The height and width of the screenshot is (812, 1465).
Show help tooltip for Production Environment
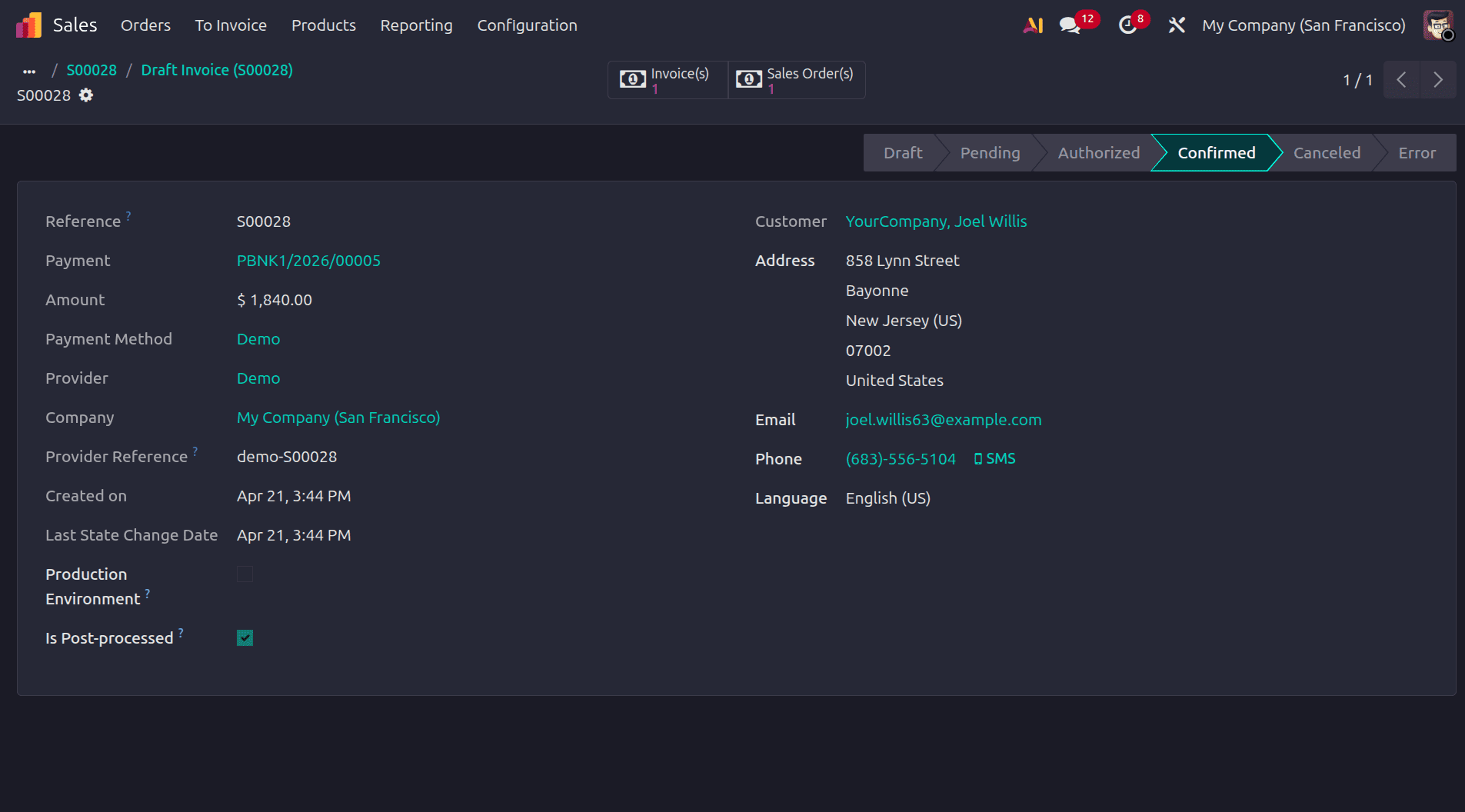(x=148, y=593)
